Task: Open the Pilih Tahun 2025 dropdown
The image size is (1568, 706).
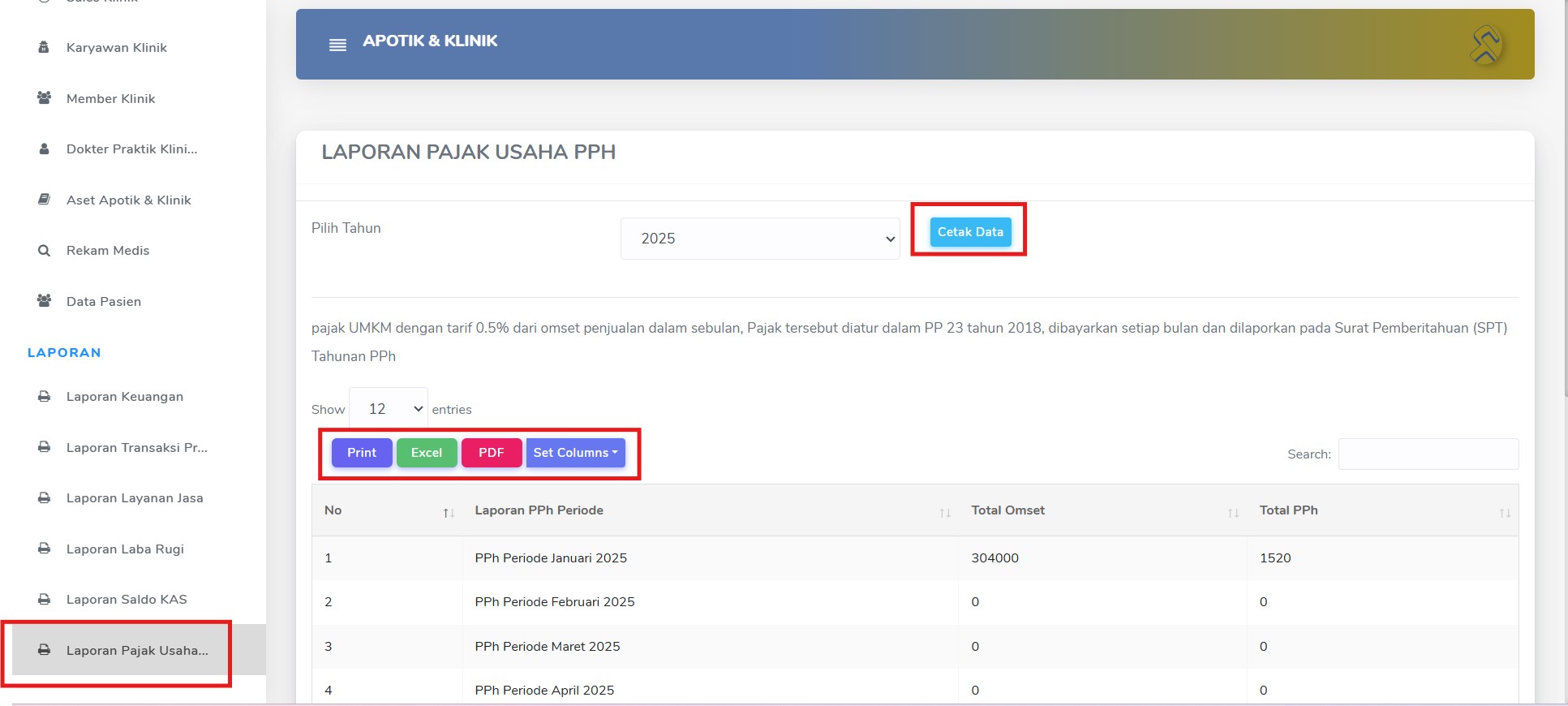Action: coord(760,239)
